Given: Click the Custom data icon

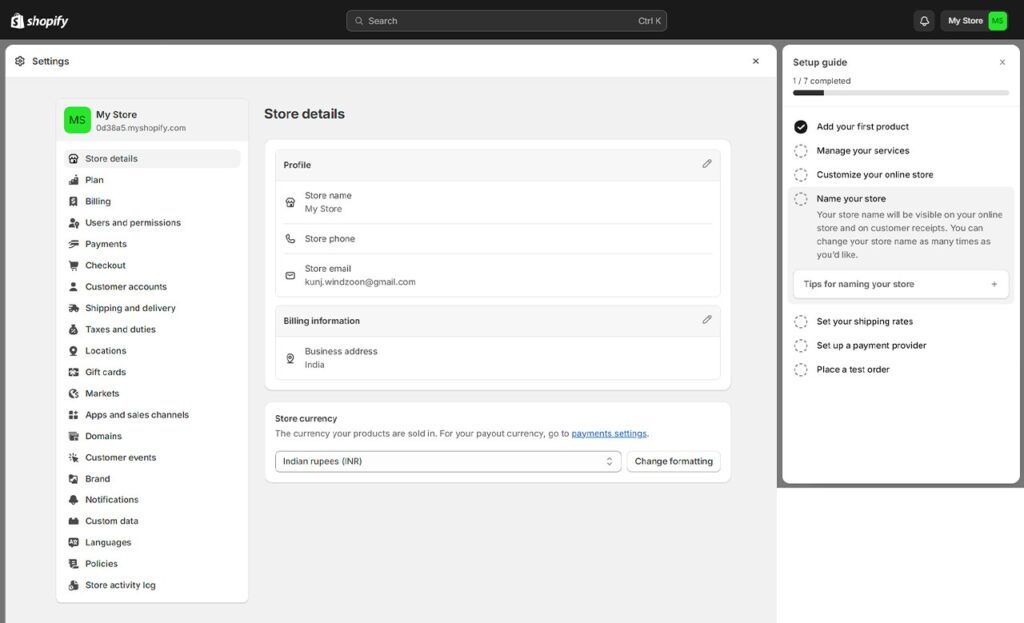Looking at the screenshot, I should pyautogui.click(x=73, y=521).
